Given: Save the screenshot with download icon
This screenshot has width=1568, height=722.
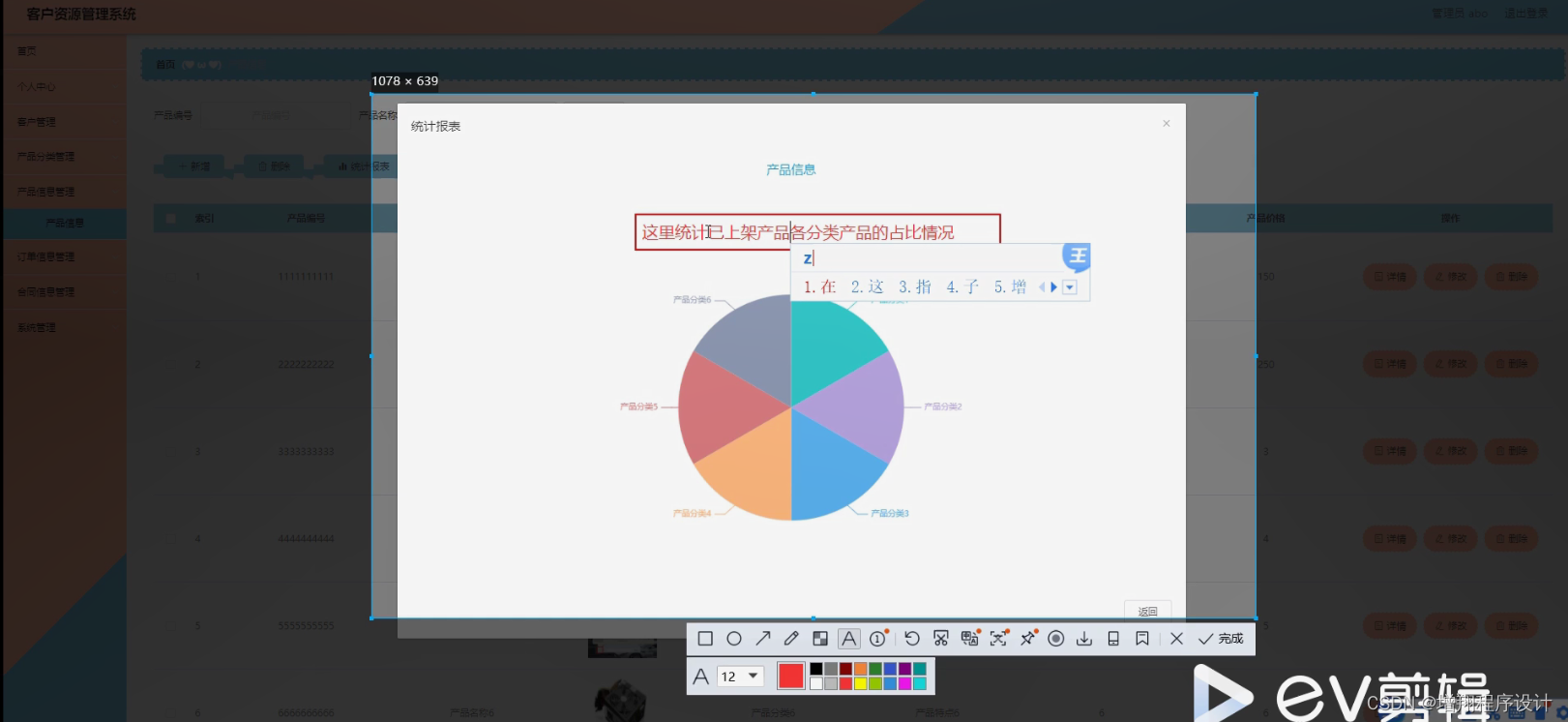Looking at the screenshot, I should [1084, 639].
